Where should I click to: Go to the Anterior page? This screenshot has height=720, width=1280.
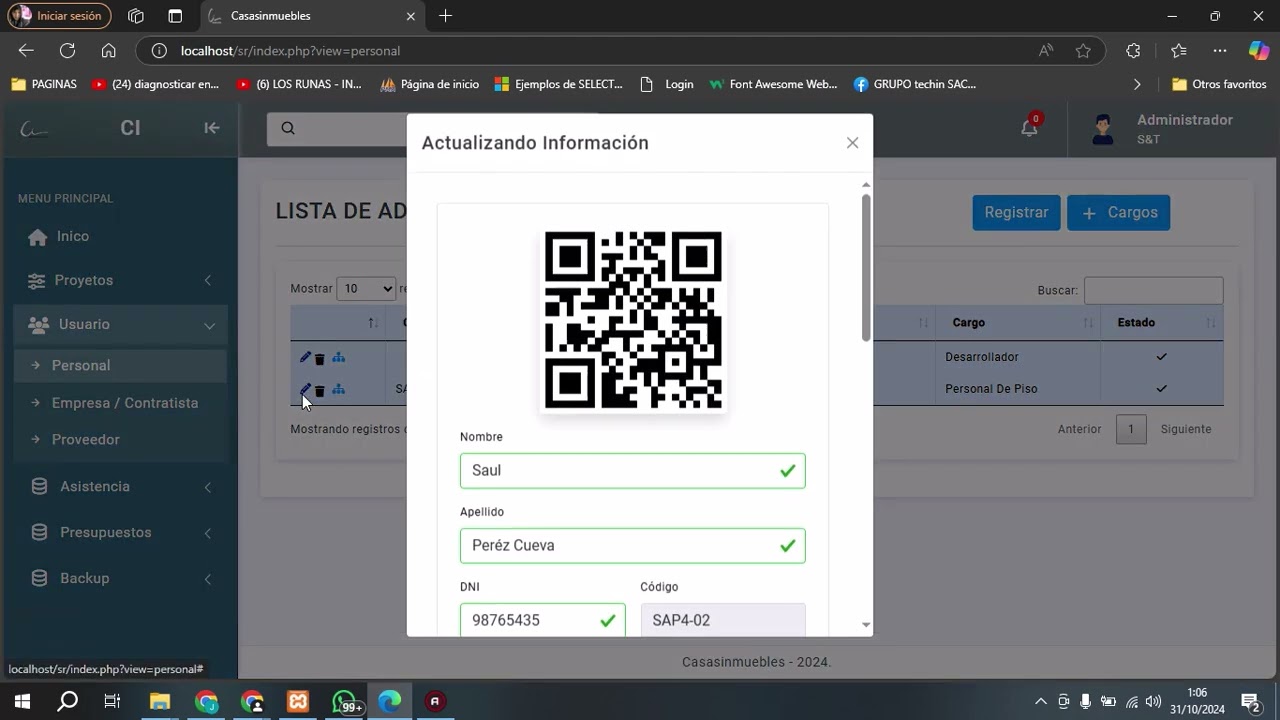tap(1079, 429)
